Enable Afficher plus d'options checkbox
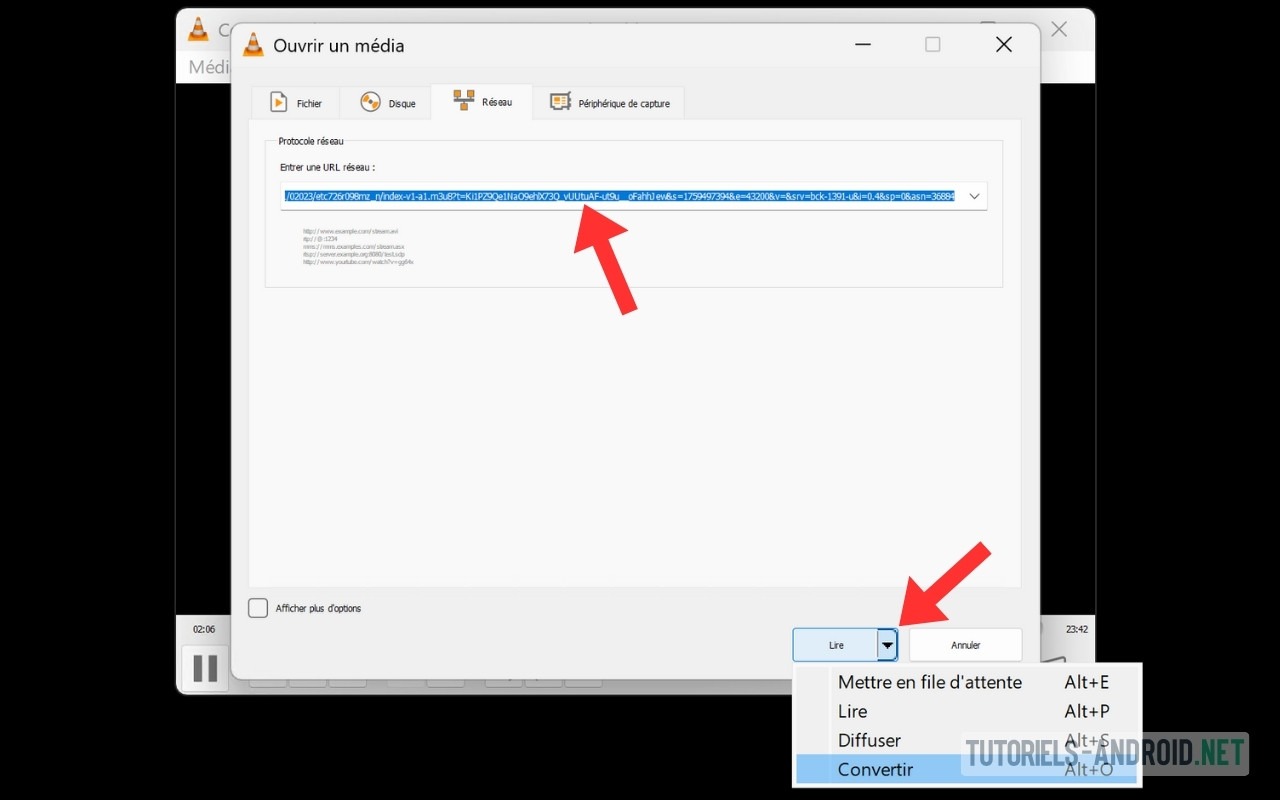1280x800 pixels. (258, 608)
